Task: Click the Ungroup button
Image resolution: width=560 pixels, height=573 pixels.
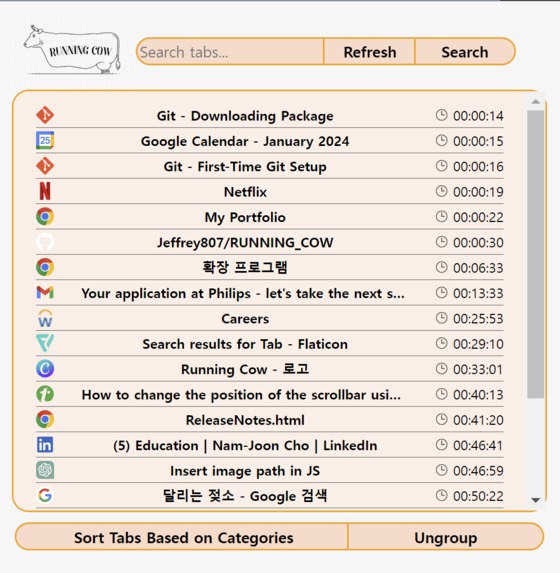Action: point(446,537)
